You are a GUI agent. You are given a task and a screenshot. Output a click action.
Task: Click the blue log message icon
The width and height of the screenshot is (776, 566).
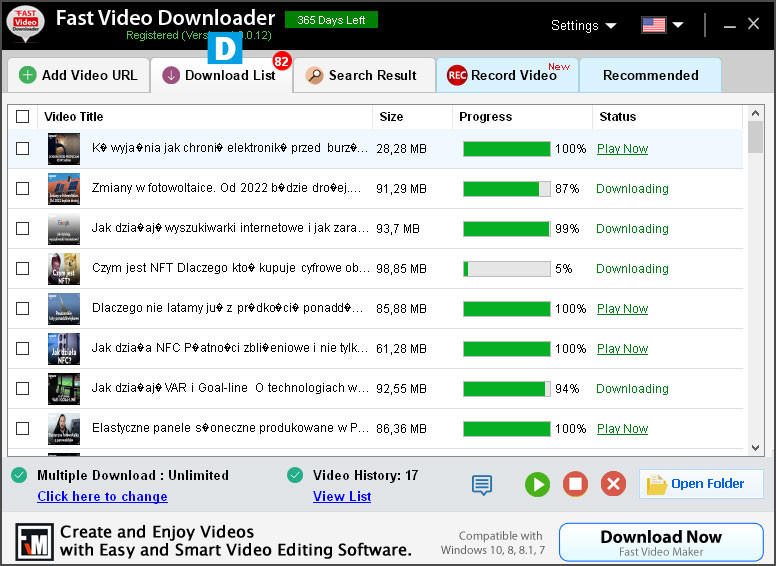click(482, 485)
